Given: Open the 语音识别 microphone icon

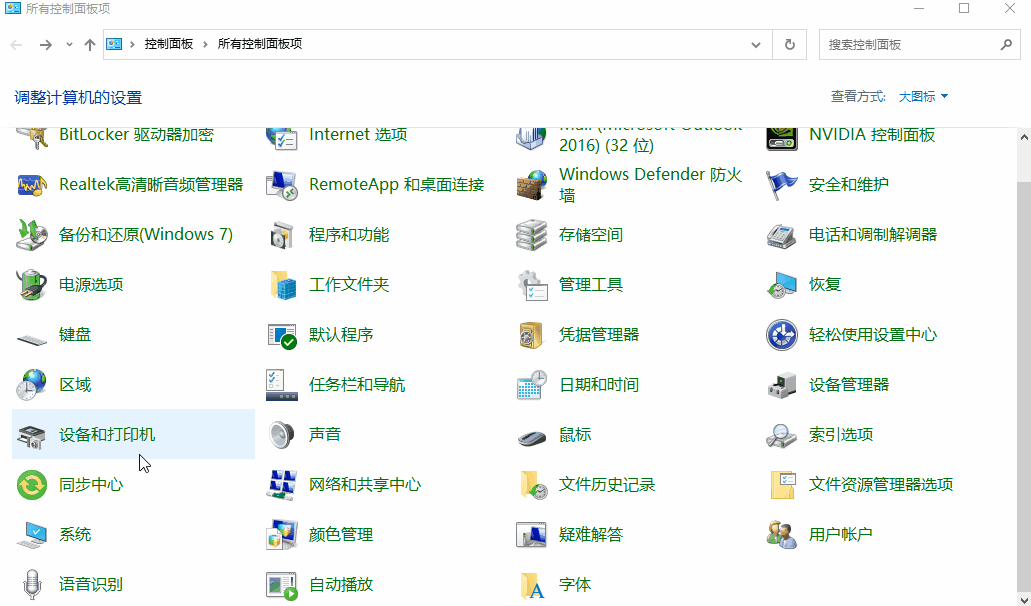Looking at the screenshot, I should point(32,584).
